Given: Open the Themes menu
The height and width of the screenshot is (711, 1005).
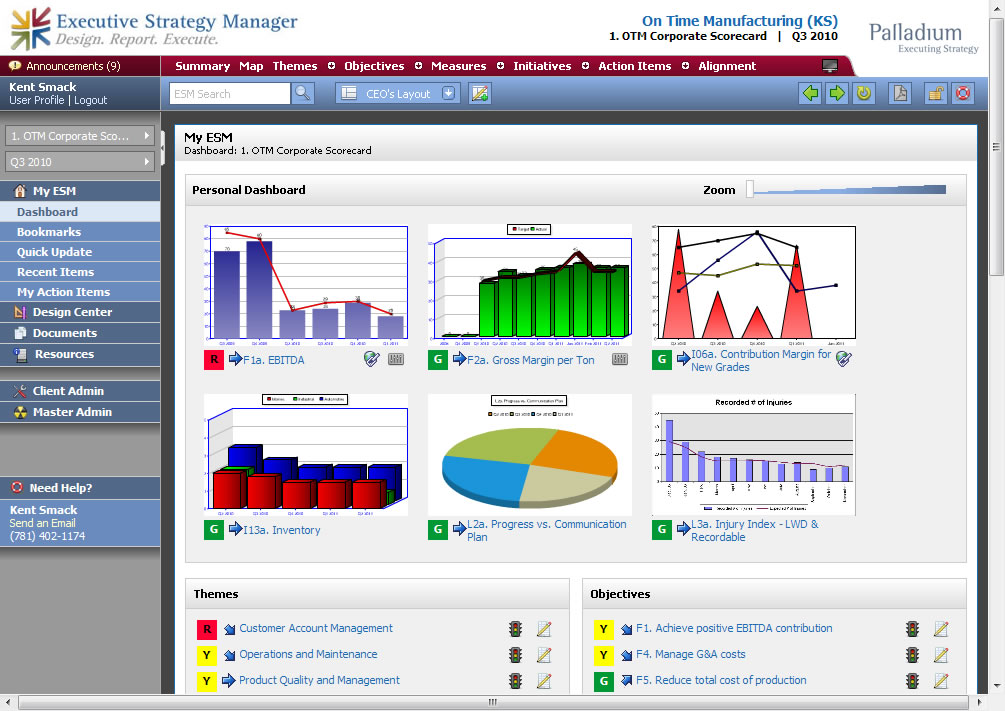Looking at the screenshot, I should 295,66.
